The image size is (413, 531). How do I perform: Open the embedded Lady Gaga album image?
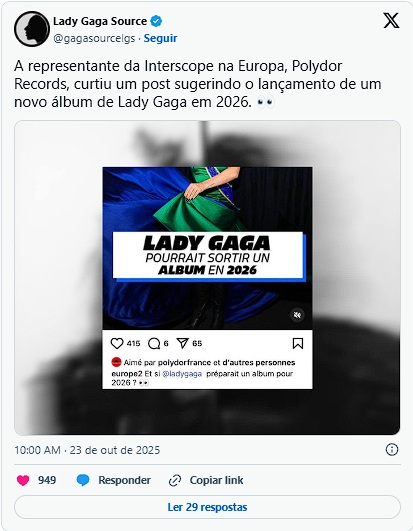[x=207, y=277]
